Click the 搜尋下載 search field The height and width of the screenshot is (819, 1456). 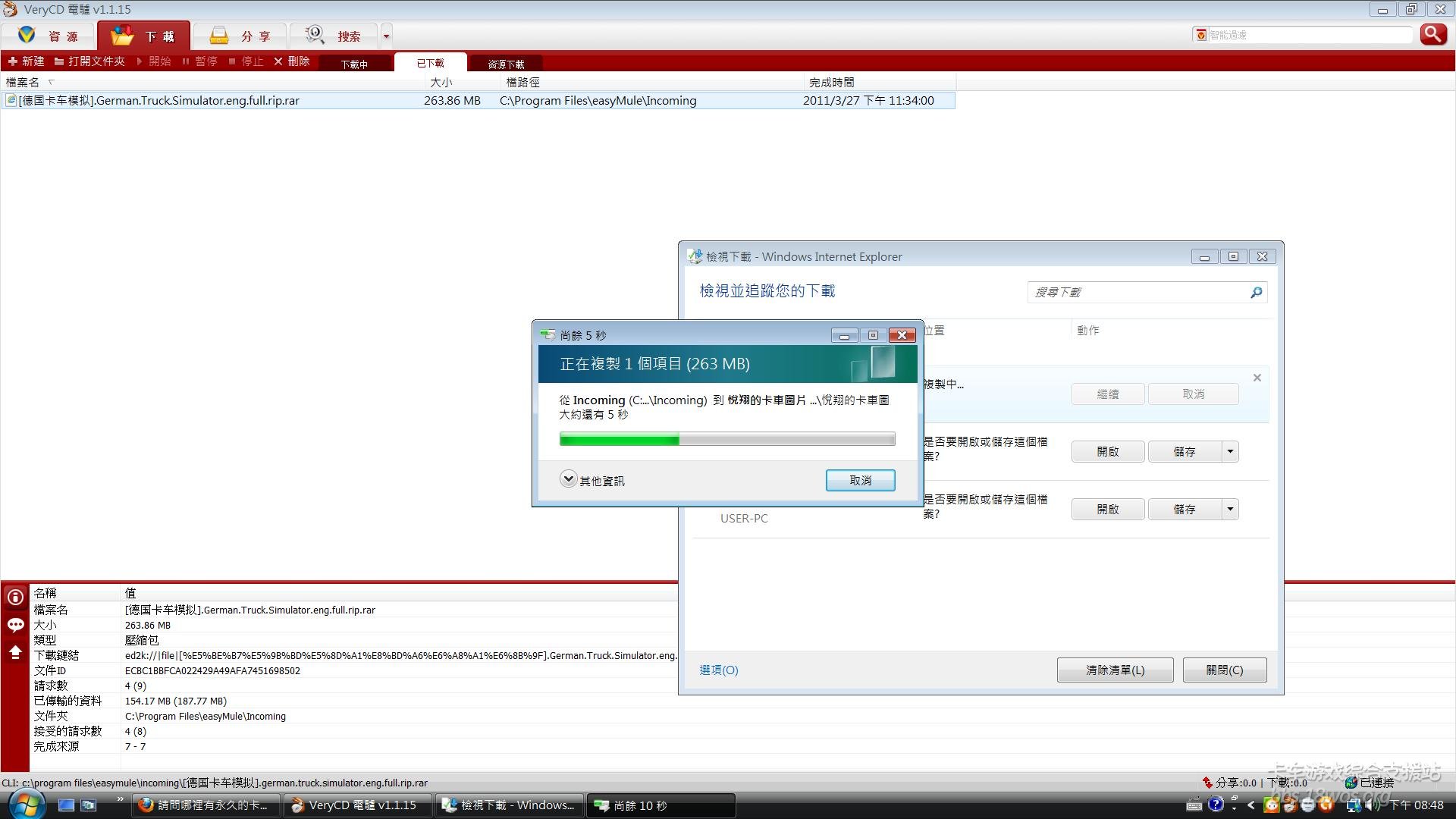tap(1137, 292)
